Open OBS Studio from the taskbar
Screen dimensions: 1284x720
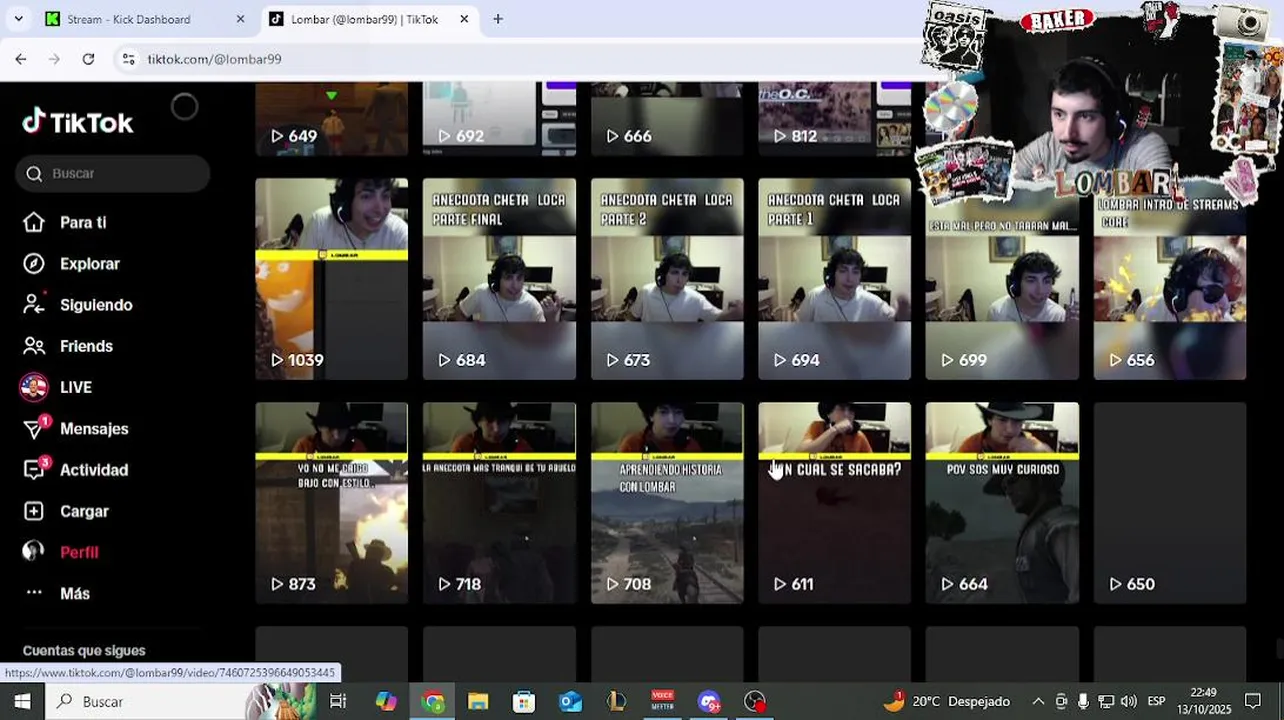[x=755, y=702]
